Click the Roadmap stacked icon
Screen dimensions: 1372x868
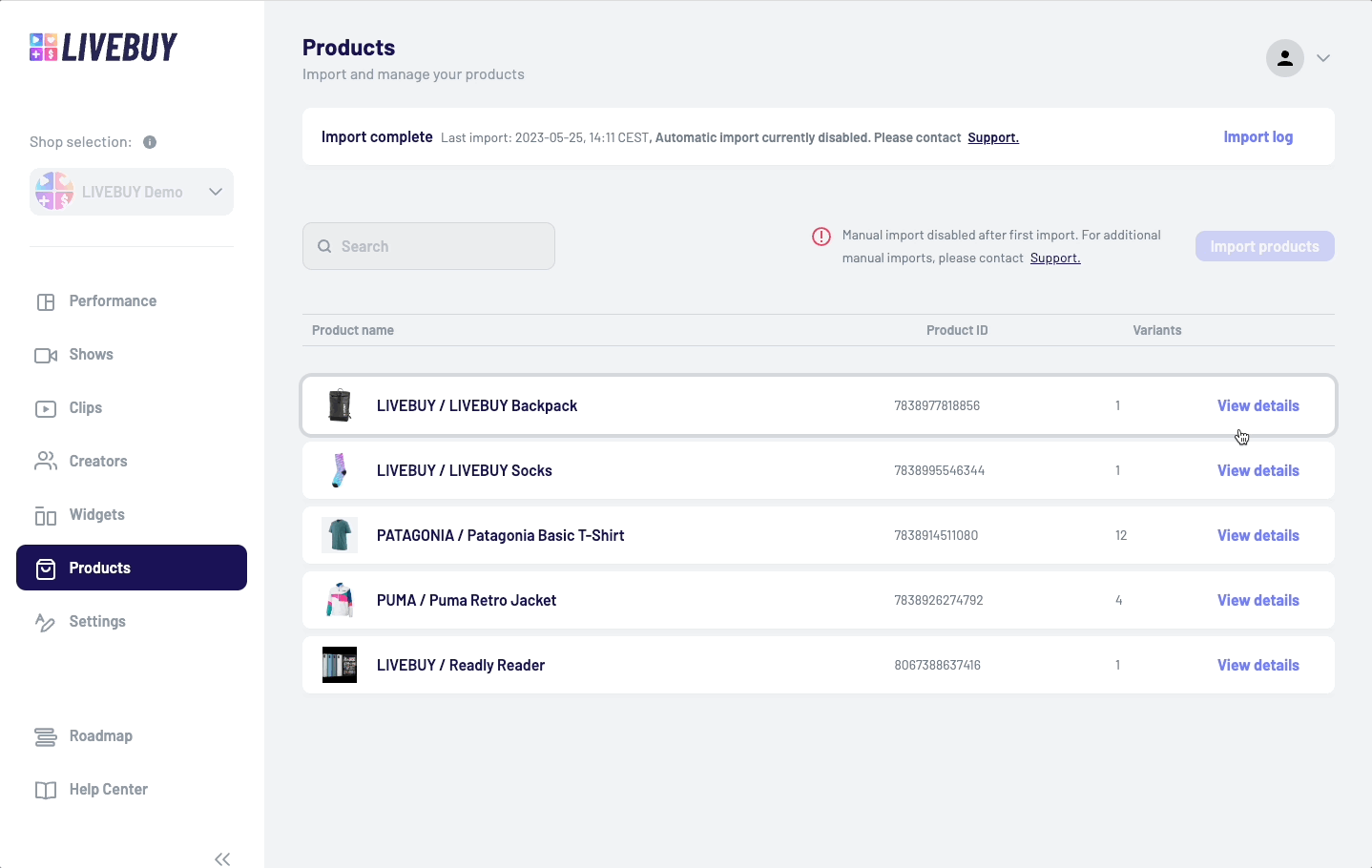(46, 735)
